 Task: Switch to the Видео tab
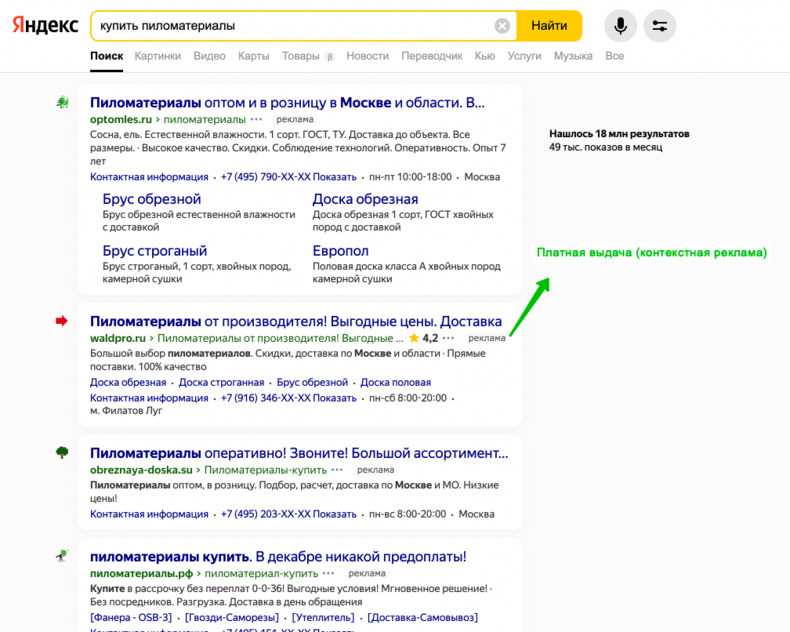coord(210,56)
